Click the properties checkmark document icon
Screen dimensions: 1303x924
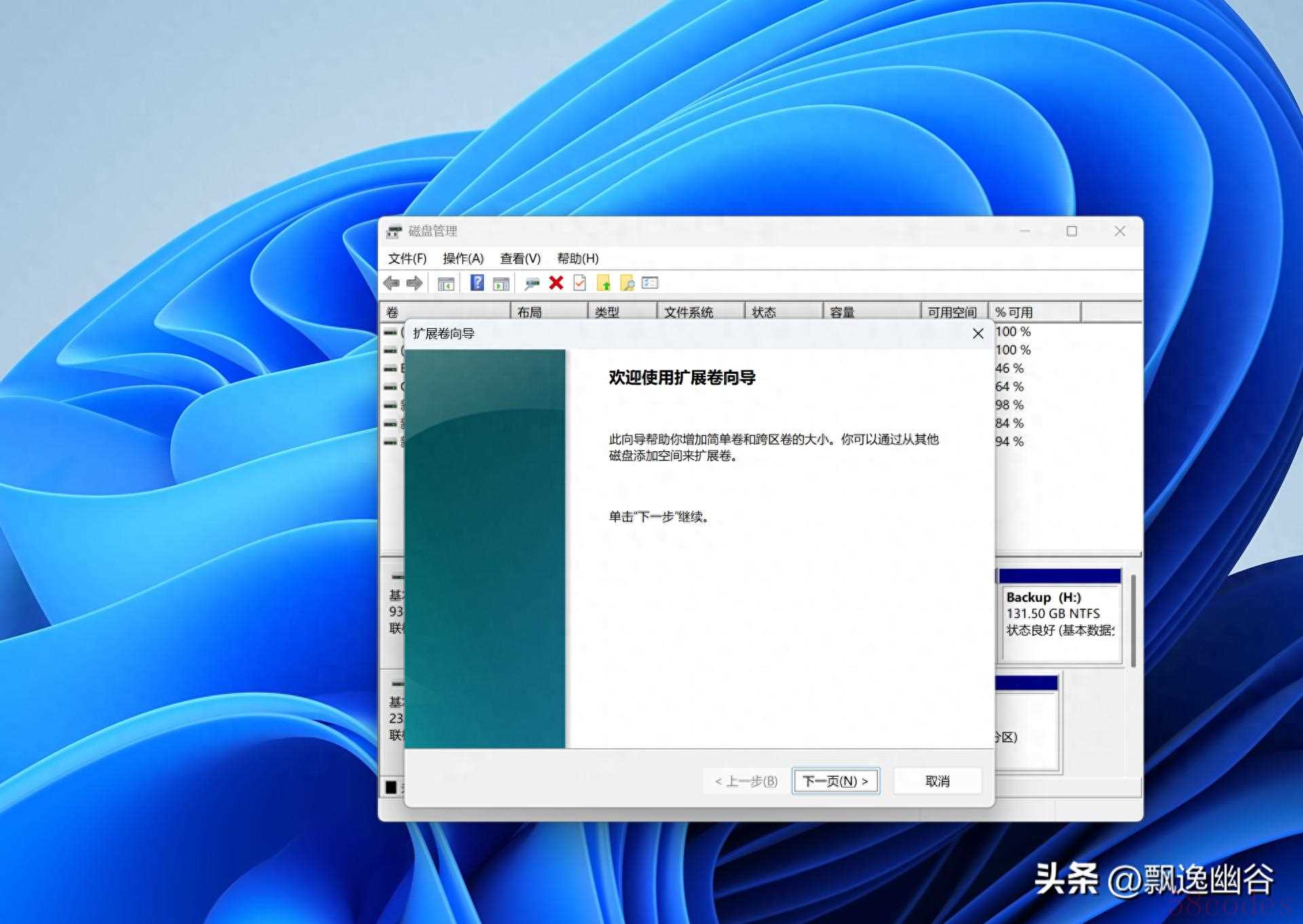click(580, 283)
